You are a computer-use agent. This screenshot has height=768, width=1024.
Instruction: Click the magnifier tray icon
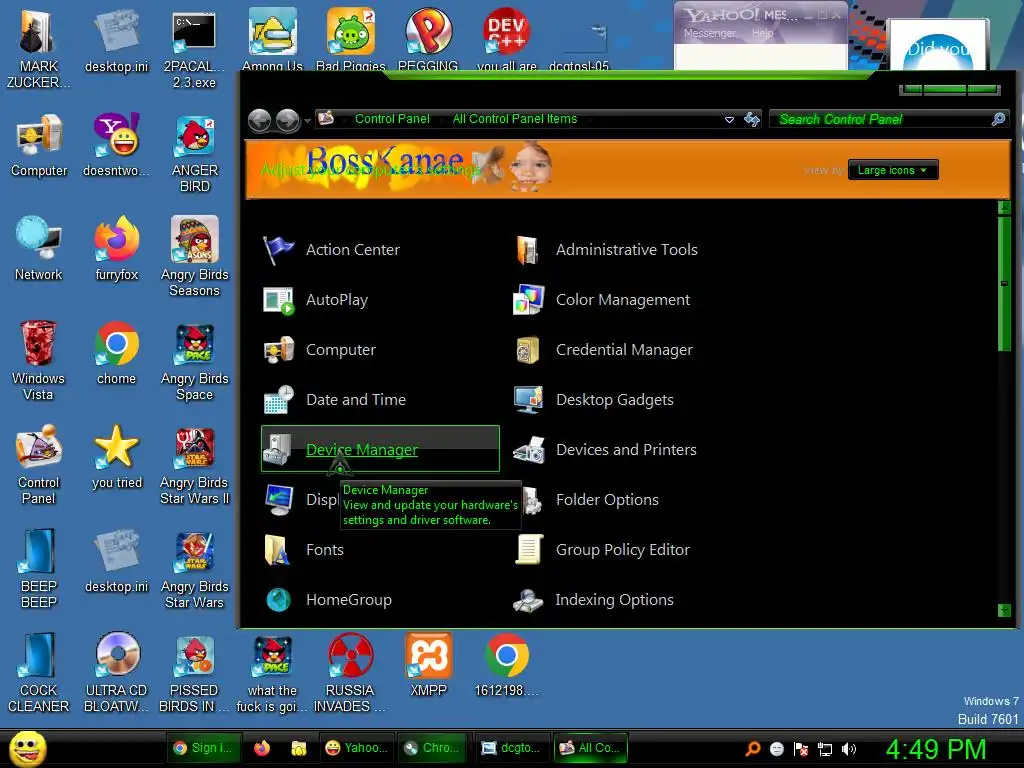click(753, 749)
